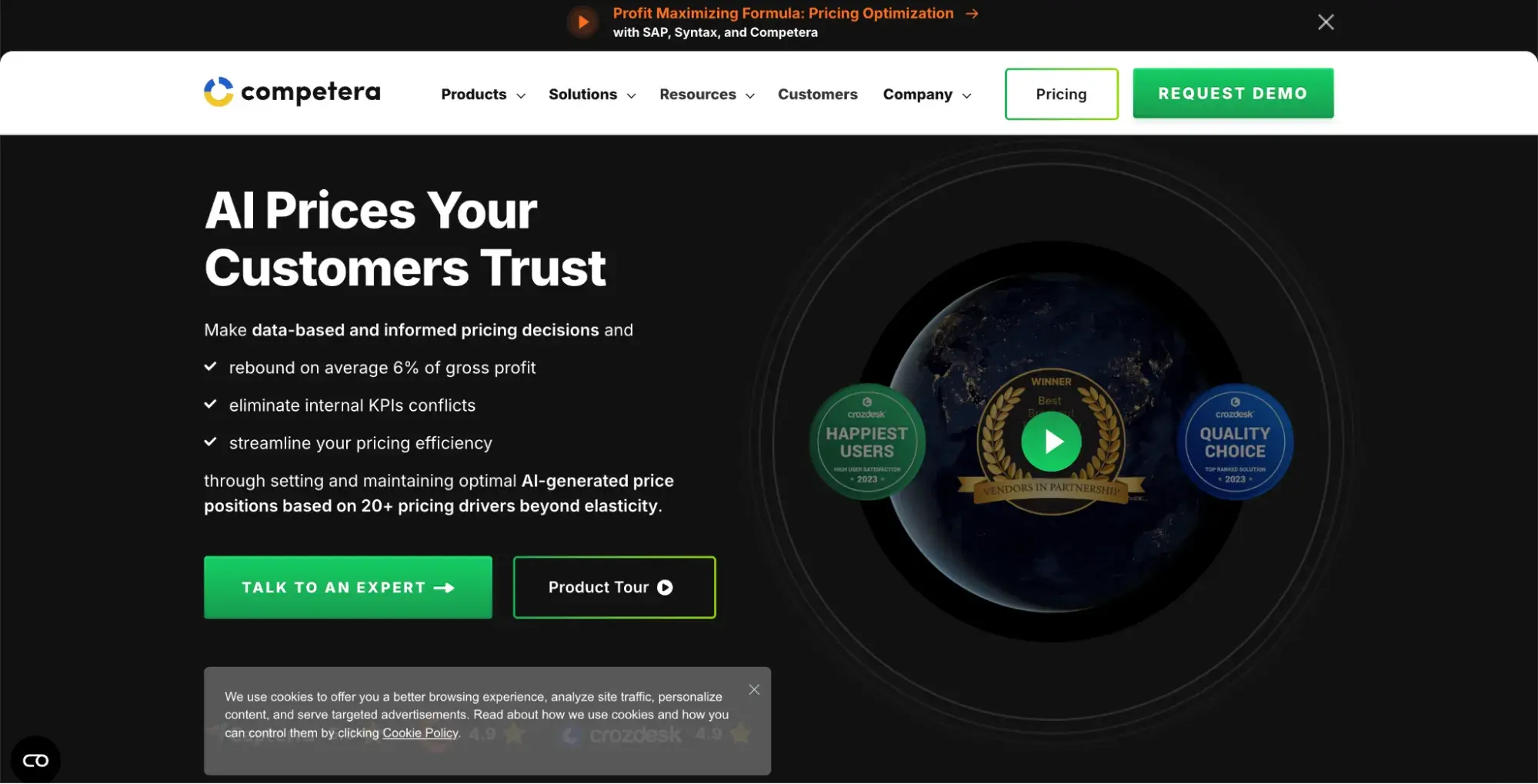Play the orange webinar banner icon
This screenshot has height=784, width=1538.
pos(582,22)
